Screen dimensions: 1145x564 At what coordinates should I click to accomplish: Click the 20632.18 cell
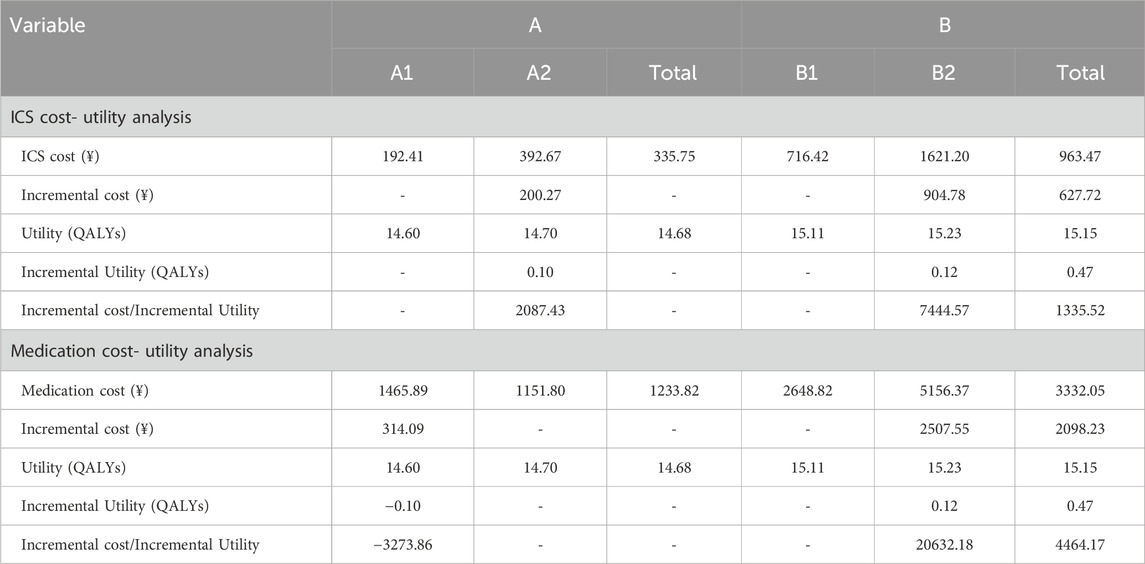(x=943, y=545)
